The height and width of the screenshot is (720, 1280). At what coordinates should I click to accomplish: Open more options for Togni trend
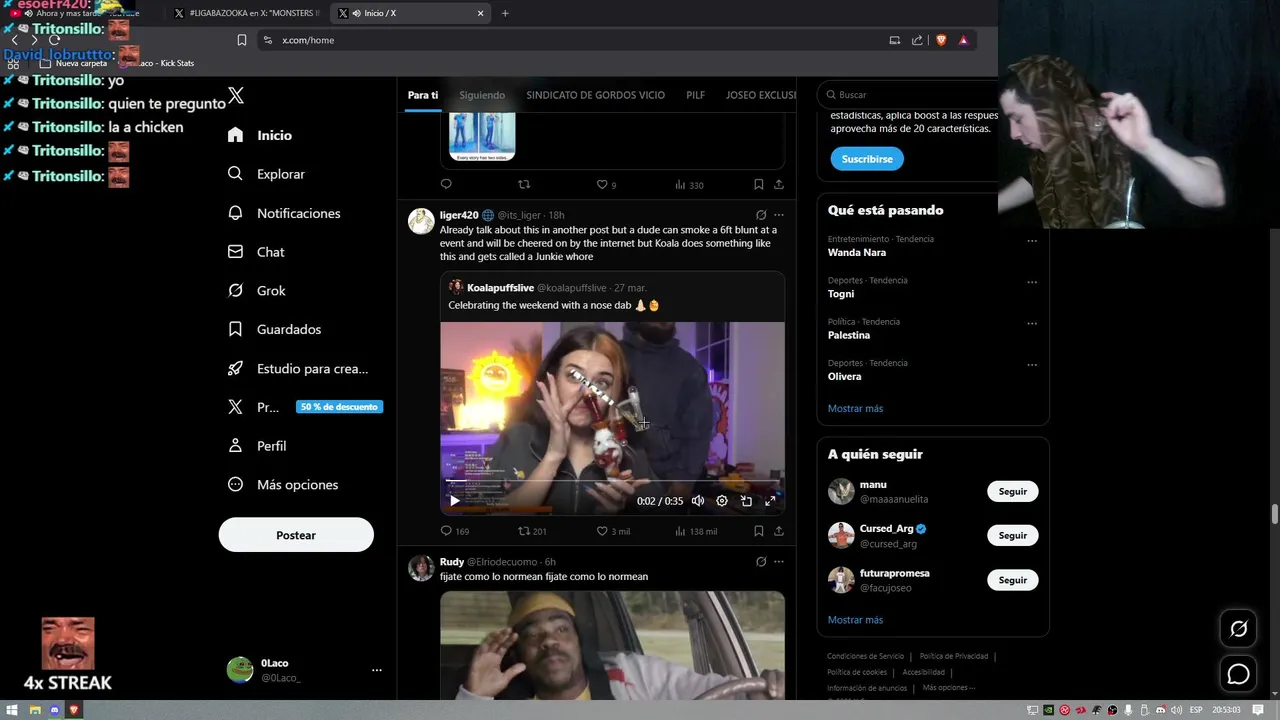(x=1032, y=282)
